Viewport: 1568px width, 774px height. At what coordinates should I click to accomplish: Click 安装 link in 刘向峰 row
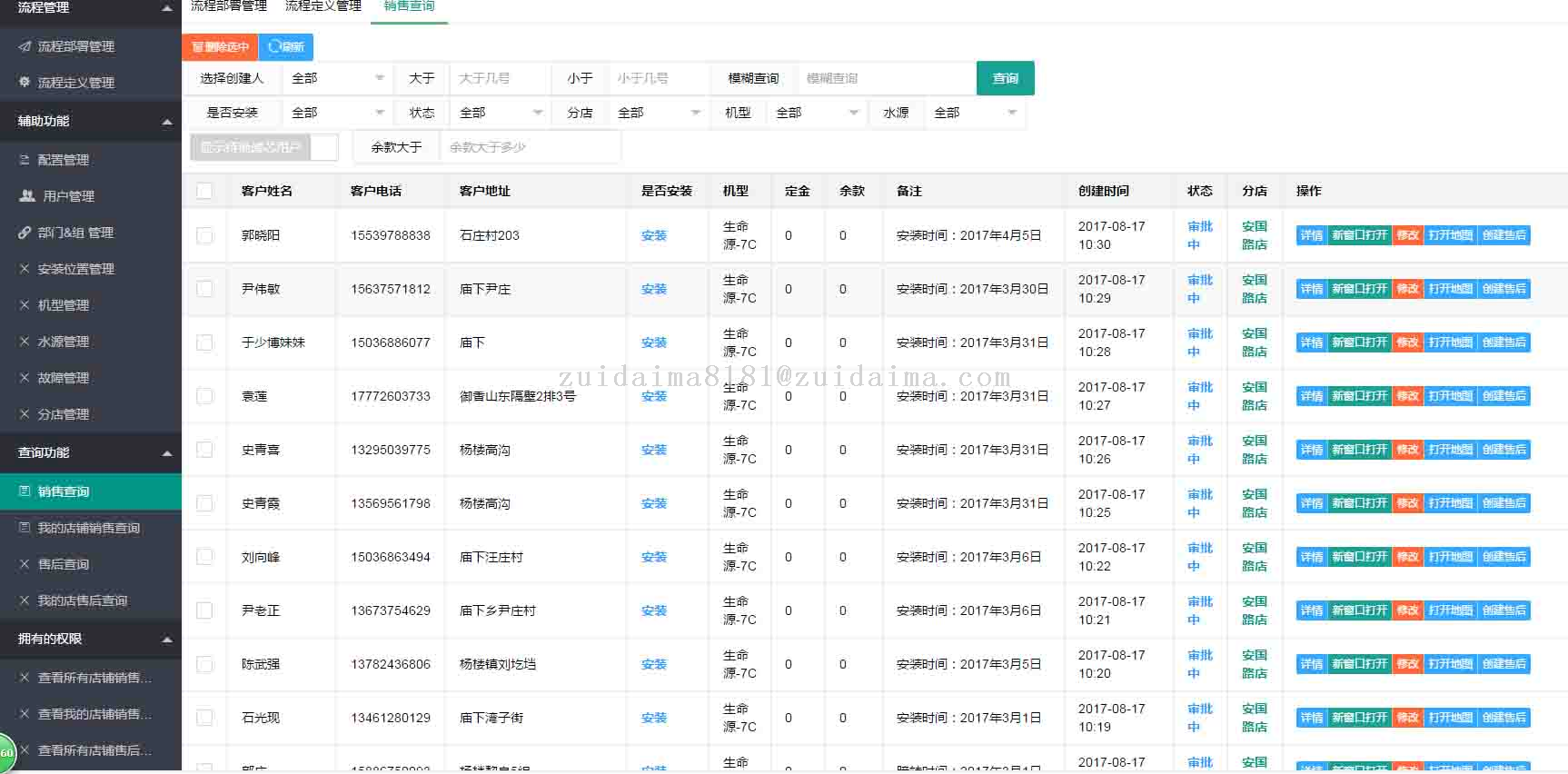click(654, 557)
